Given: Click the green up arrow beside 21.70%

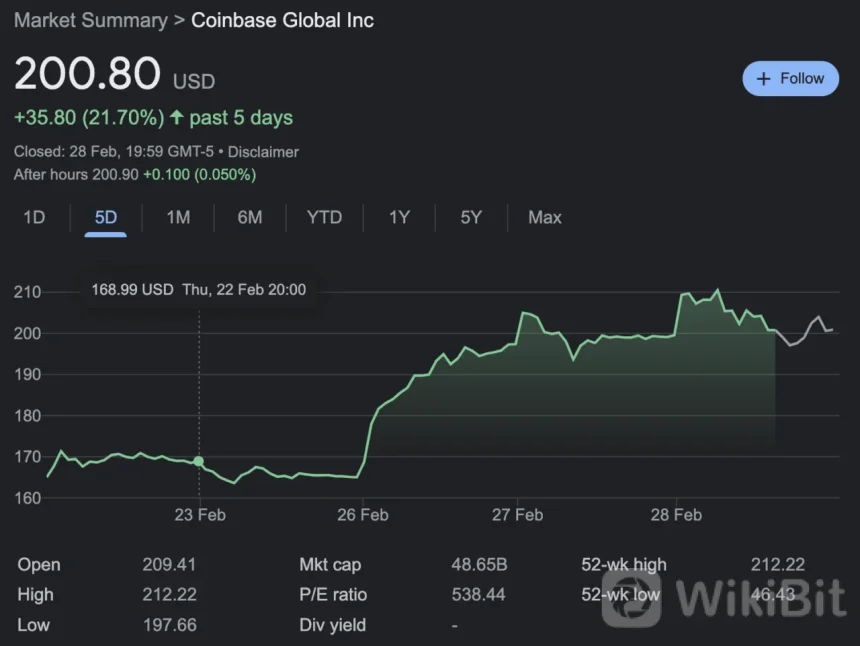Looking at the screenshot, I should [x=177, y=118].
